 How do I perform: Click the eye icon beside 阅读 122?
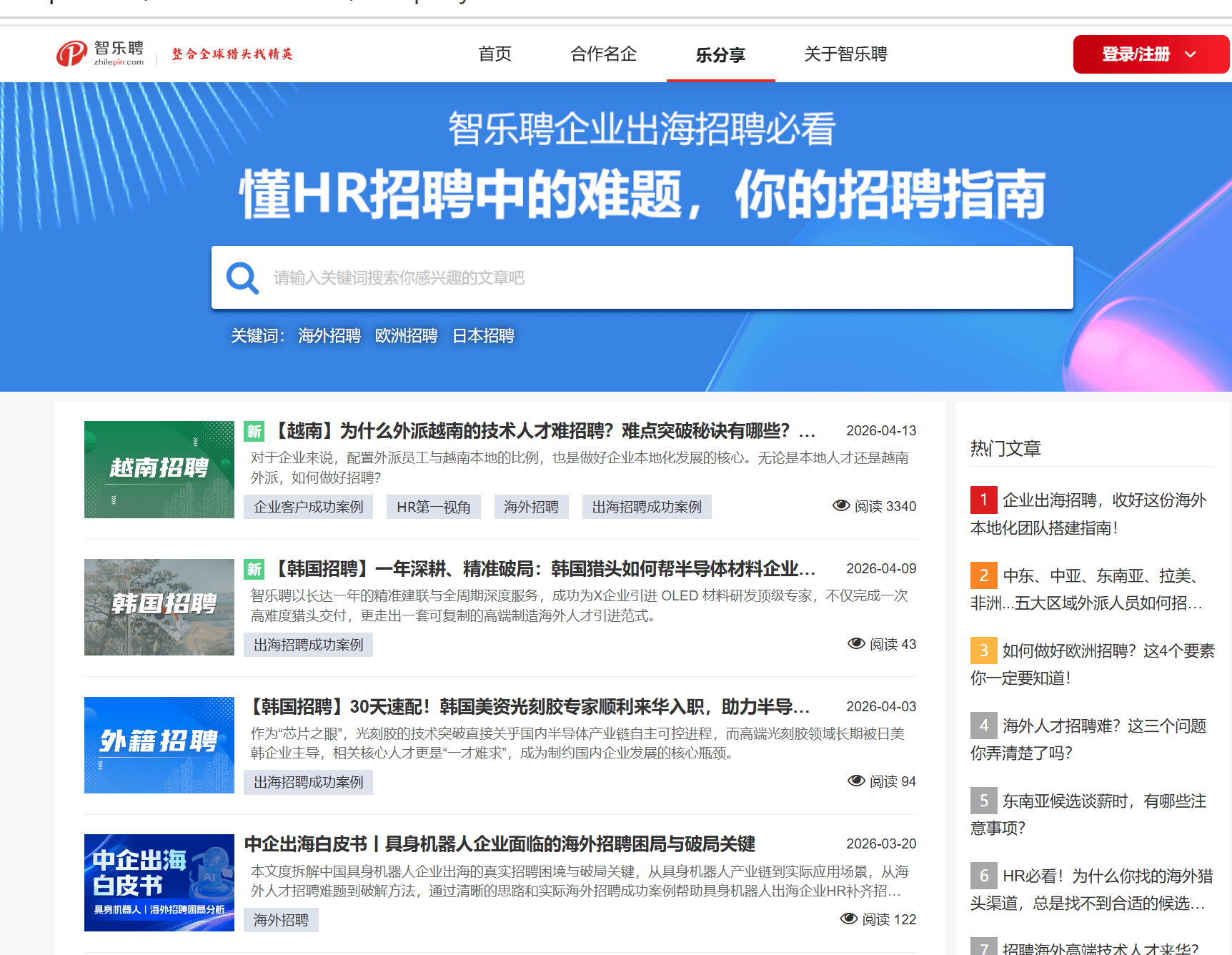pos(848,919)
